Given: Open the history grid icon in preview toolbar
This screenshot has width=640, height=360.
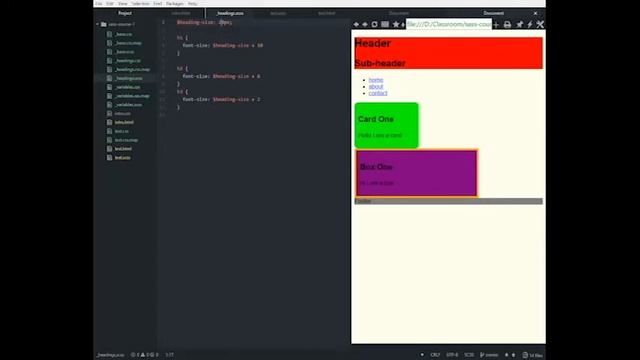Looking at the screenshot, I should pyautogui.click(x=385, y=24).
